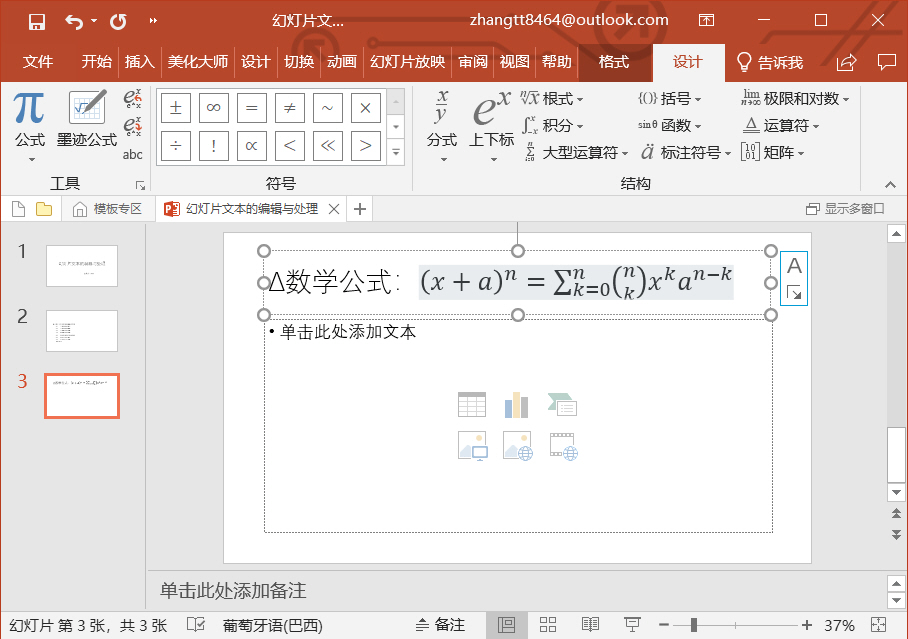Open the Insert (插入) ribbon tab
The image size is (908, 639).
coord(139,62)
